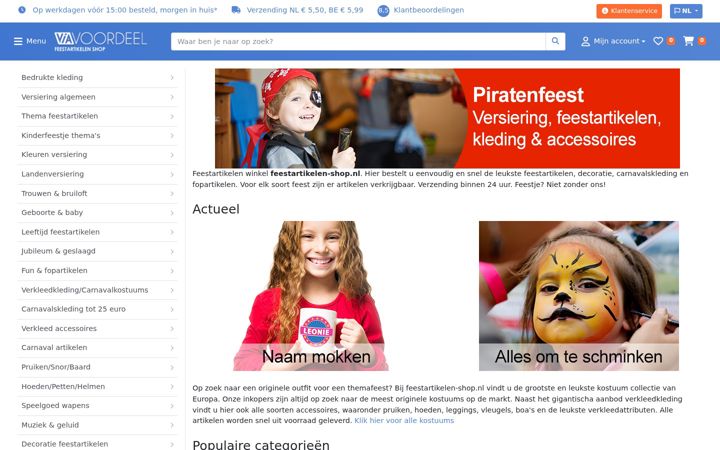Open the Naam mokken tile

[311, 296]
